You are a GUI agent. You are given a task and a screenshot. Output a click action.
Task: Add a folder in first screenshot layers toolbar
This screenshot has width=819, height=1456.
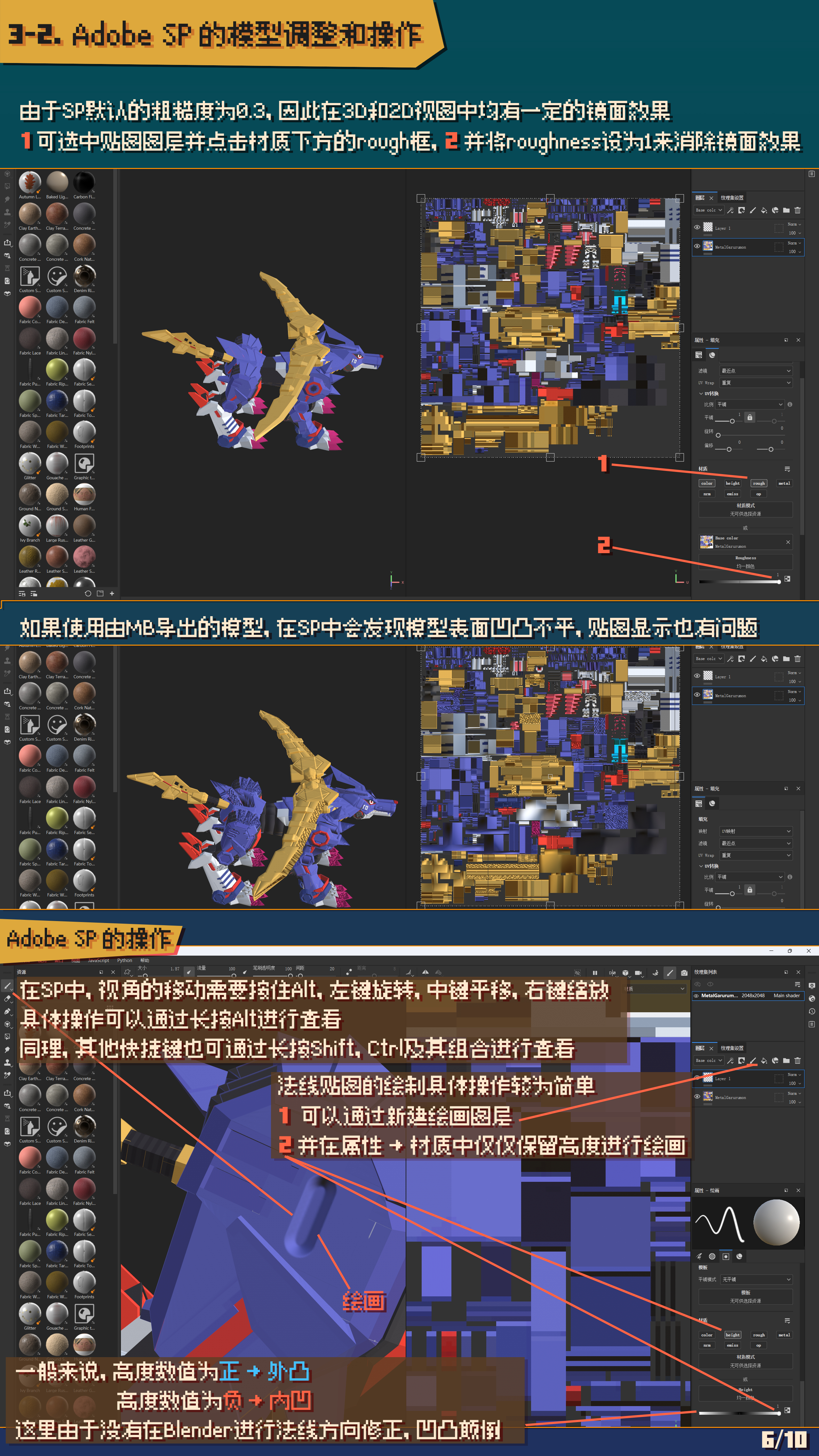786,210
